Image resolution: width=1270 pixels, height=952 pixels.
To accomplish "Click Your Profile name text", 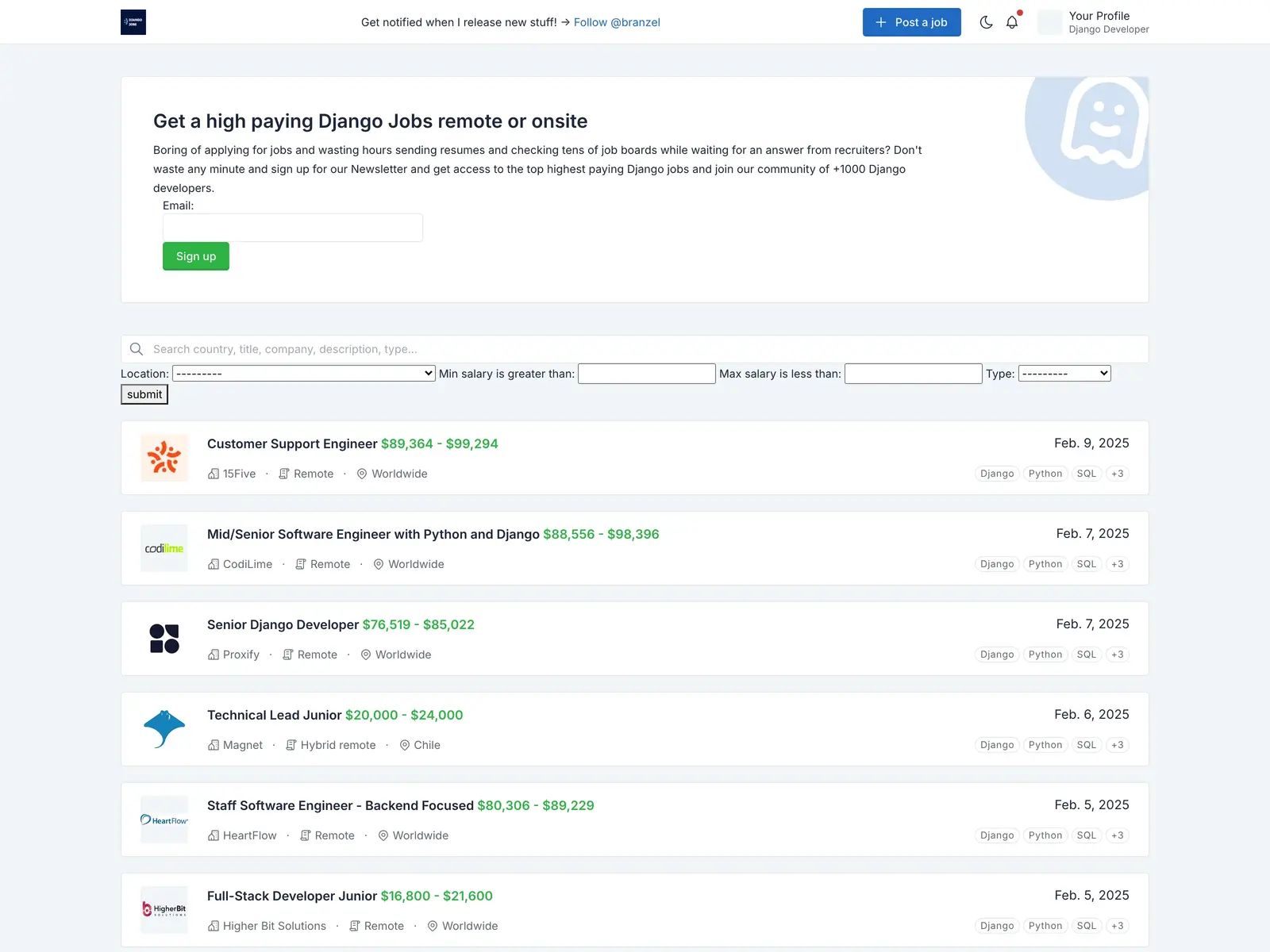I will (1099, 16).
